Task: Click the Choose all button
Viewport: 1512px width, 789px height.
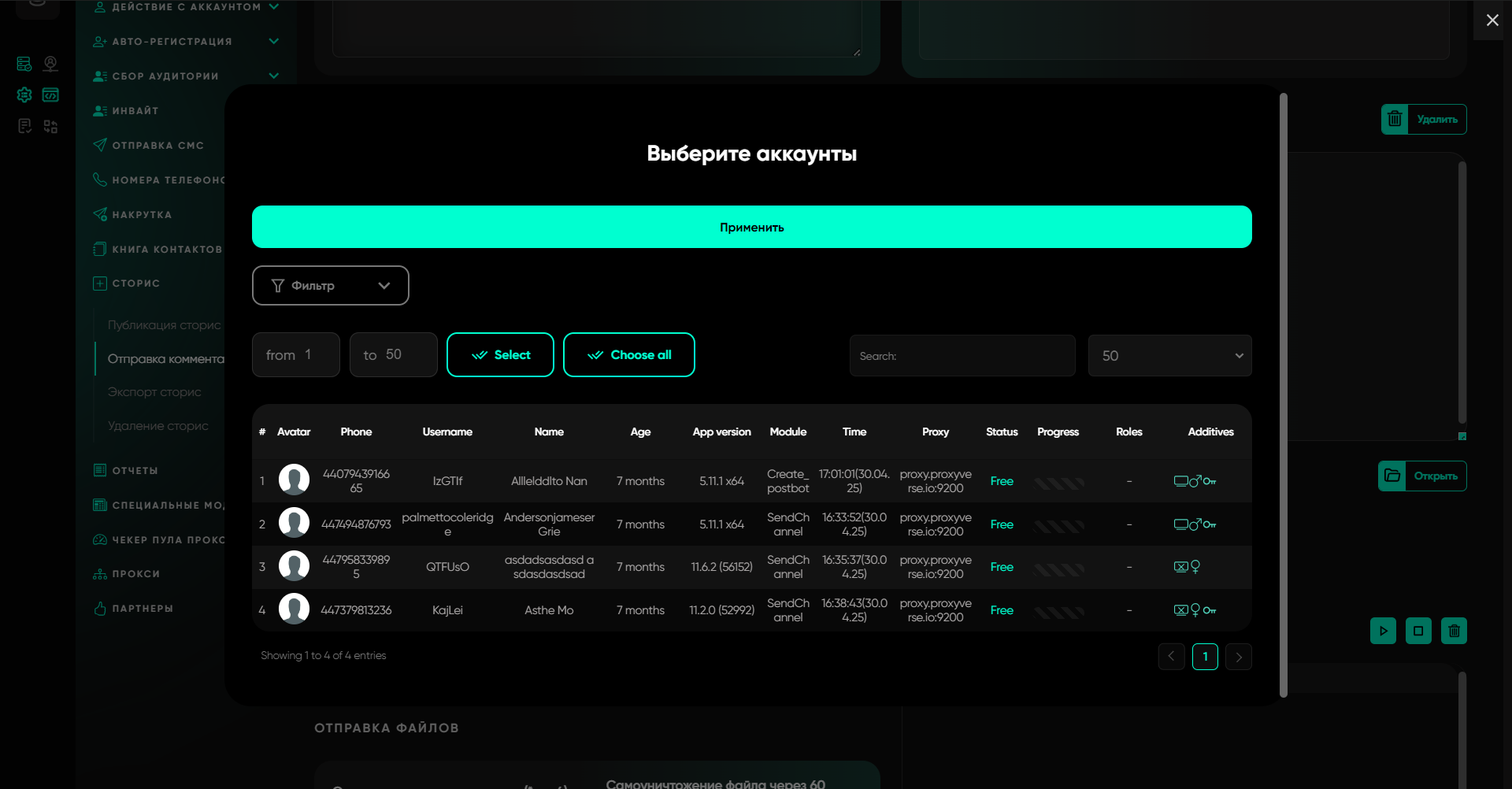Action: point(628,355)
